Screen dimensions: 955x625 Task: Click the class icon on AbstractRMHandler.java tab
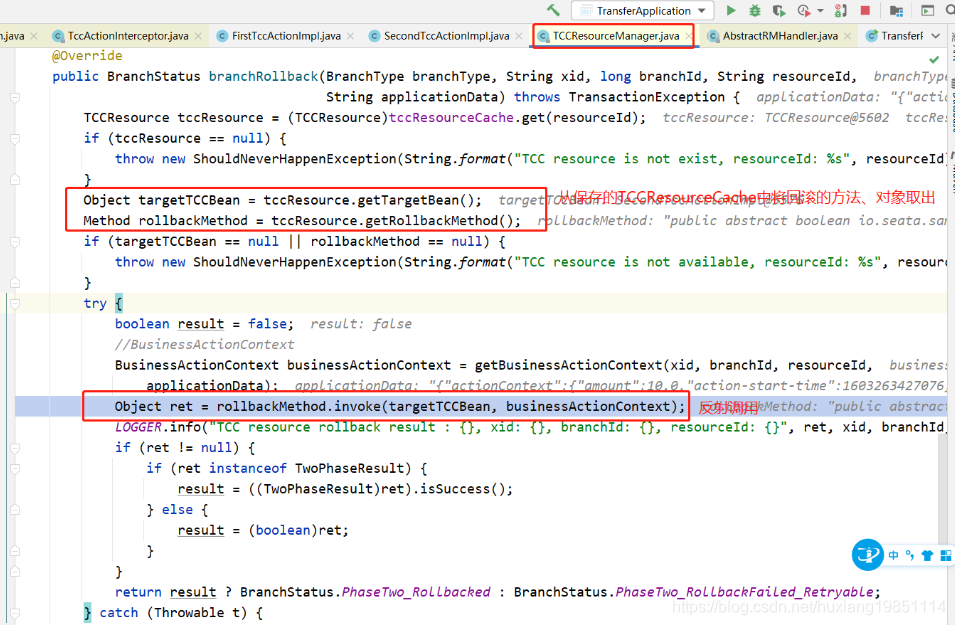(x=713, y=36)
